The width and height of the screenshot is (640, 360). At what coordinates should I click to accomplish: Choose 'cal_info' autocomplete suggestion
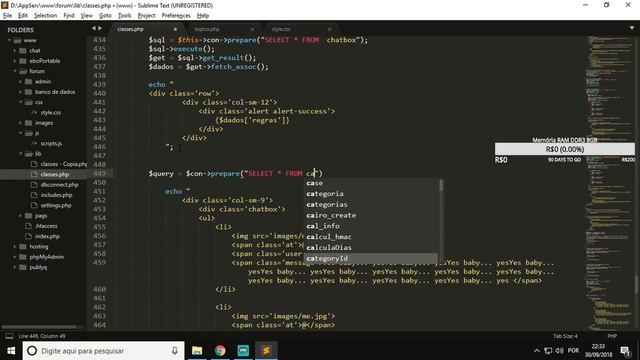(x=371, y=226)
